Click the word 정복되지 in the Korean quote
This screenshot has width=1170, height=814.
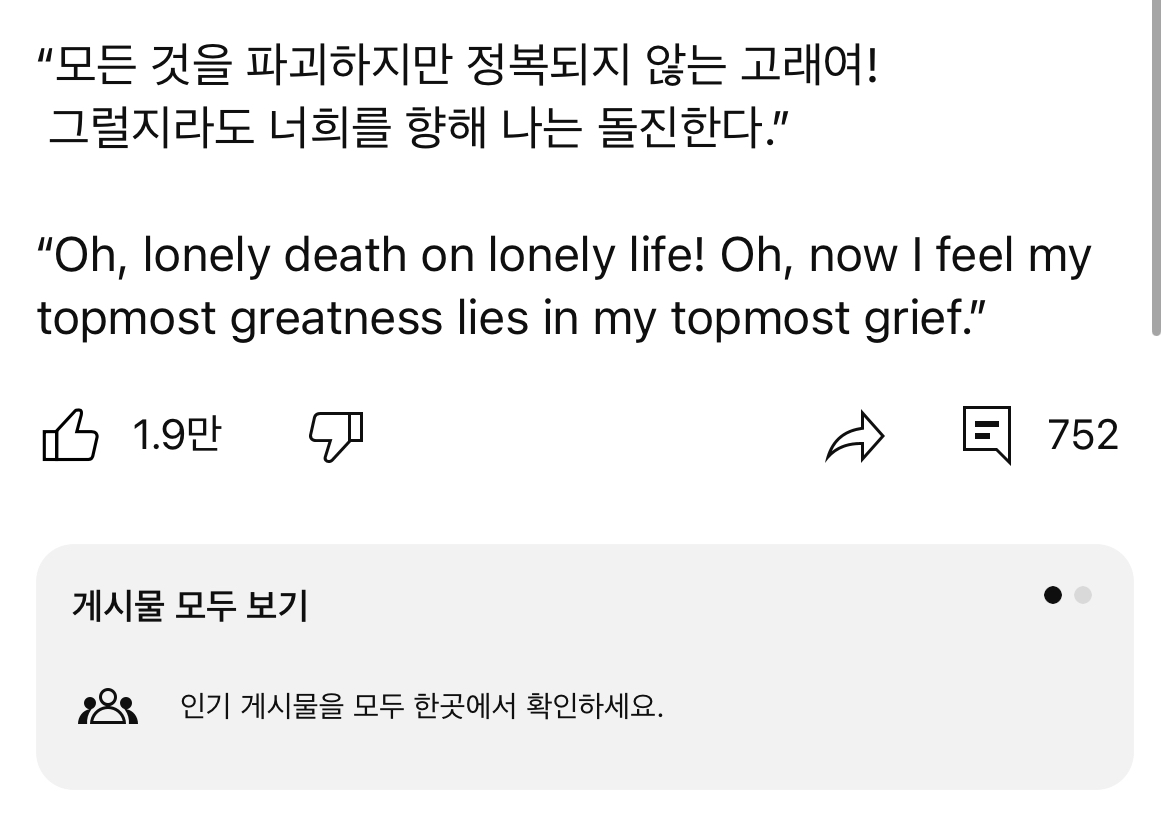point(544,68)
